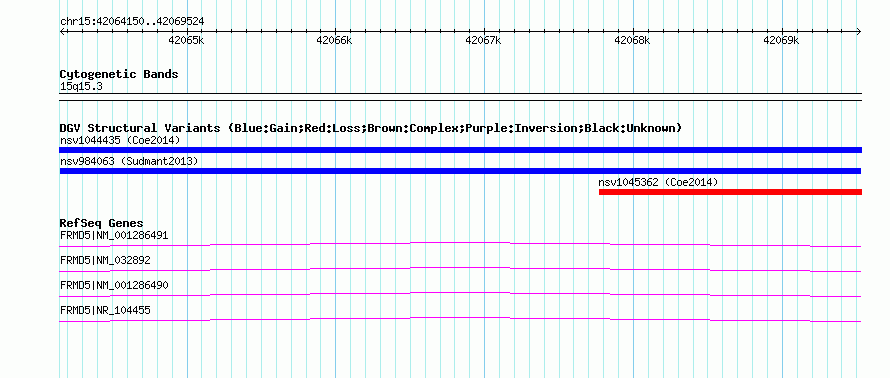Open the nsv1045362 (Coe2014) variant label
The height and width of the screenshot is (378, 890).
658,183
